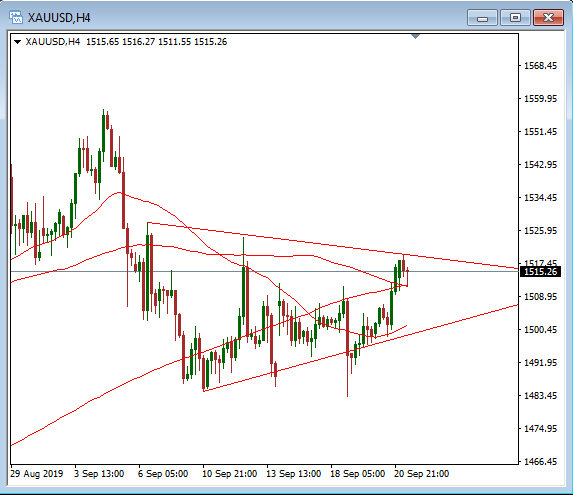Minimize the XAUUSD,H4 chart window
This screenshot has height=495, width=573.
coord(482,18)
